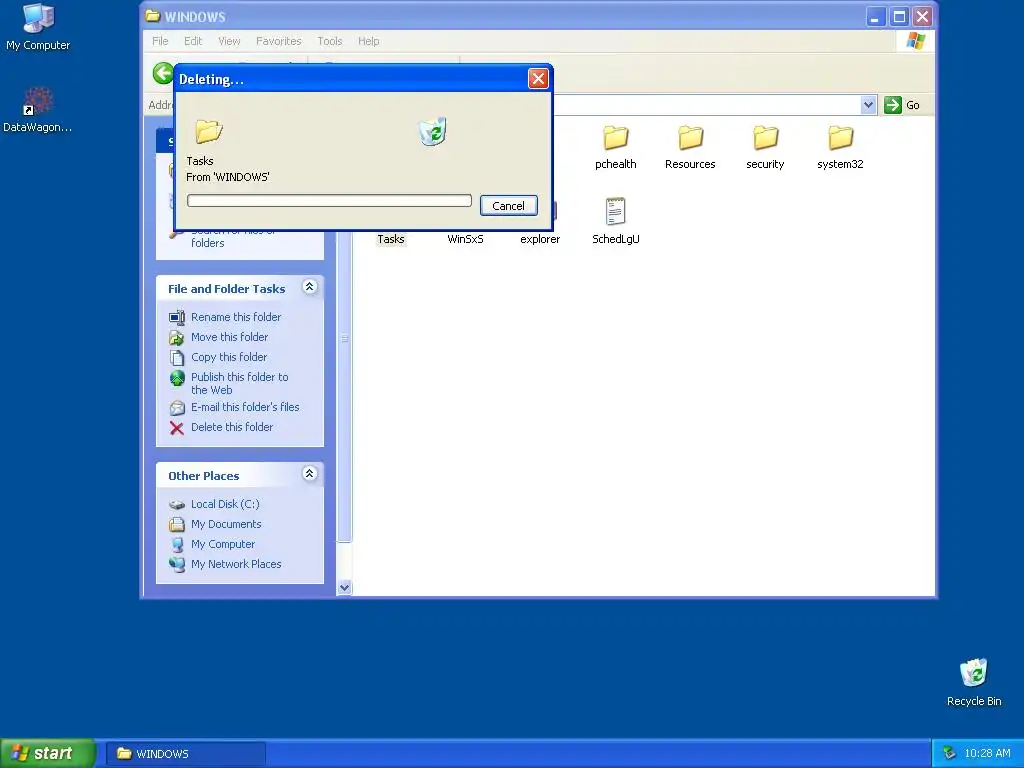Collapse the Other Places panel
This screenshot has height=768, width=1024.
tap(310, 473)
